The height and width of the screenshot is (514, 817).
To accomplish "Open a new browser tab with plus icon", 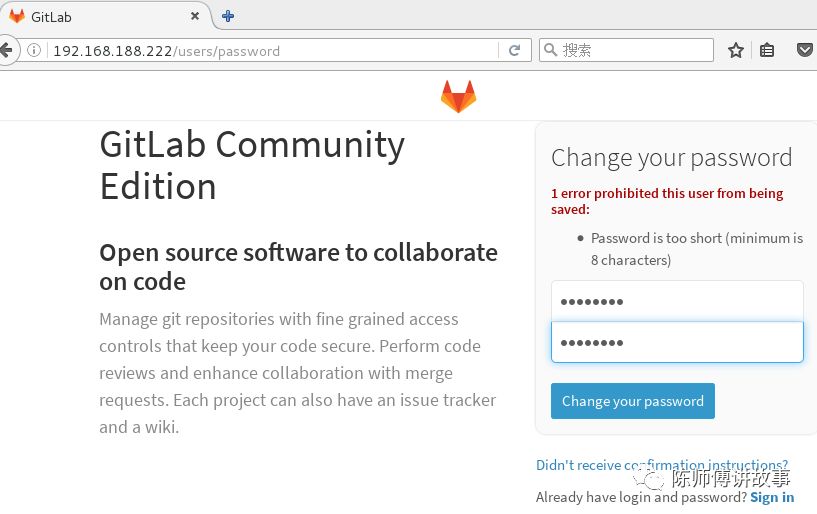I will pyautogui.click(x=228, y=16).
